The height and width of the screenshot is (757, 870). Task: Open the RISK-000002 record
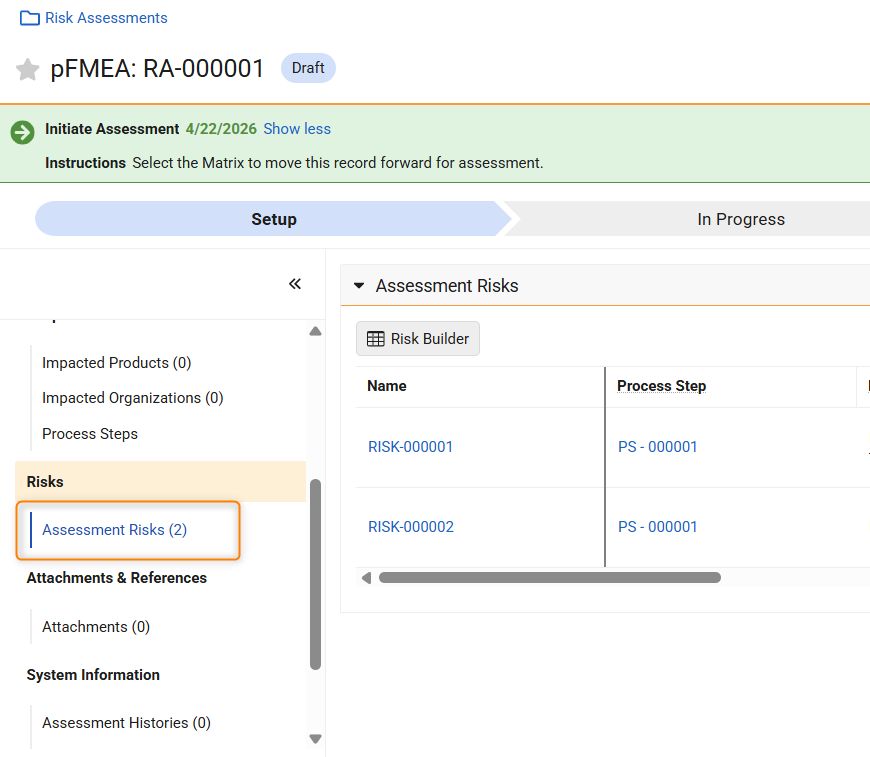click(x=410, y=527)
